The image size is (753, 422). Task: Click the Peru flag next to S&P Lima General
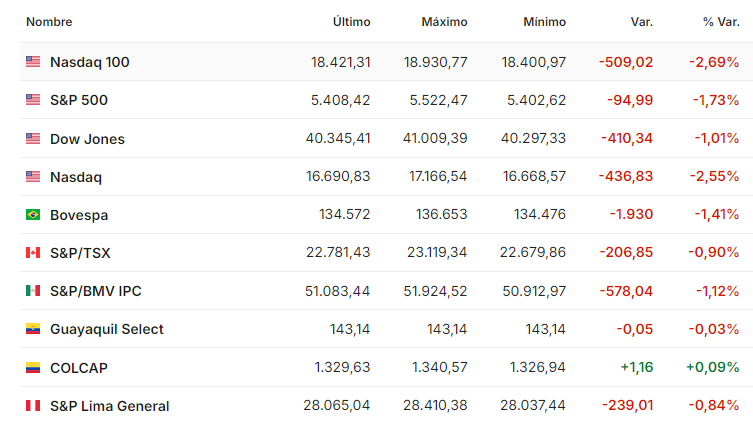point(33,406)
